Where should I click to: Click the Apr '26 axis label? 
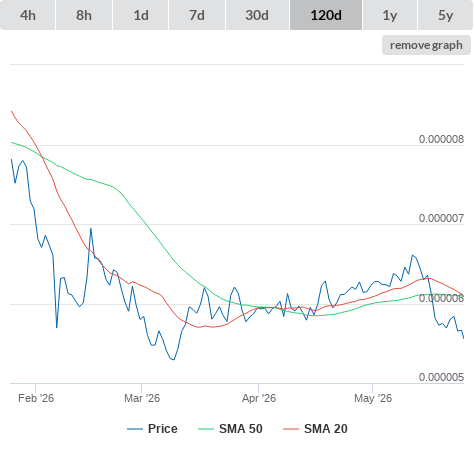point(259,398)
